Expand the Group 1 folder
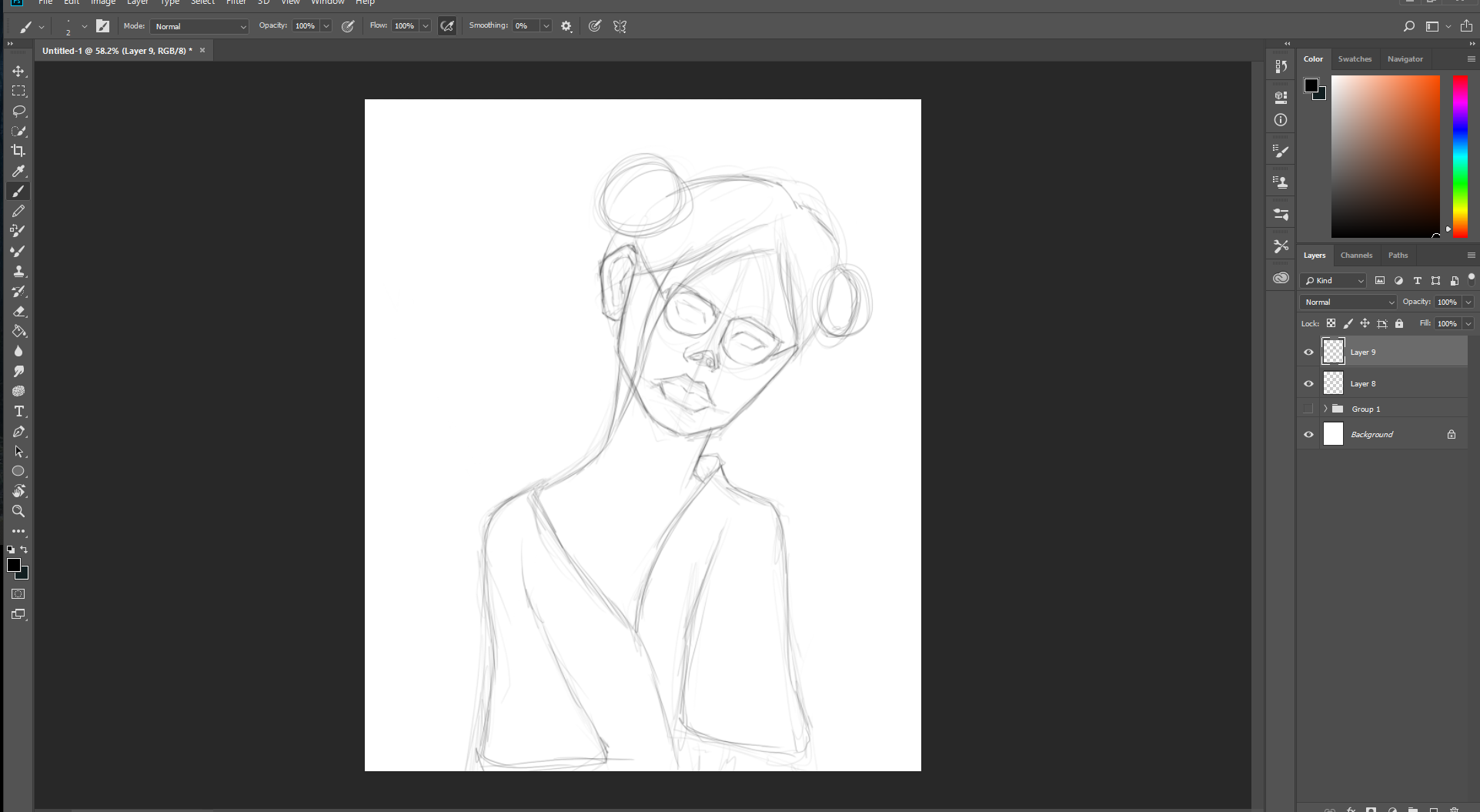 tap(1325, 409)
